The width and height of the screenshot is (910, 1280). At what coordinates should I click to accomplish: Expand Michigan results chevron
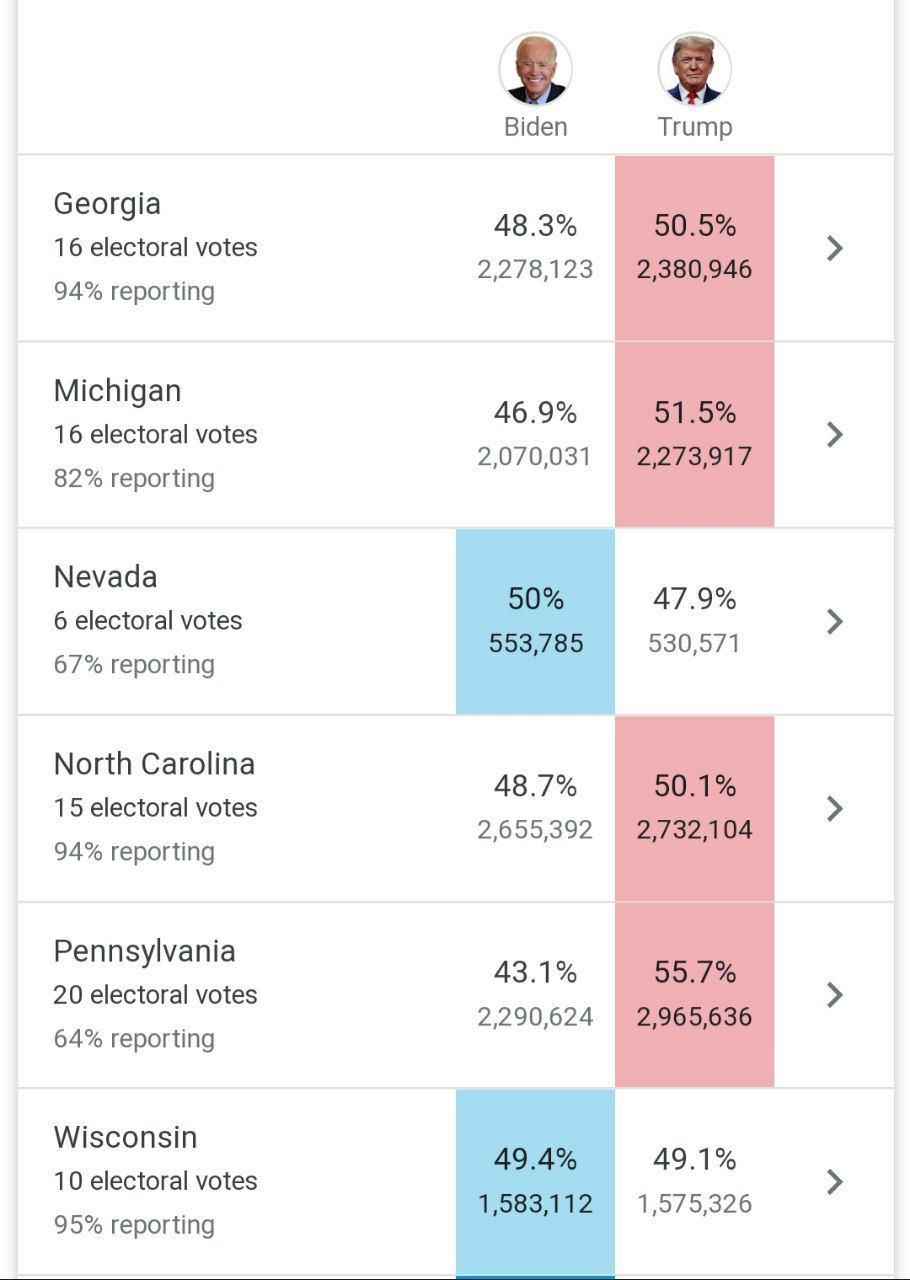pyautogui.click(x=835, y=435)
